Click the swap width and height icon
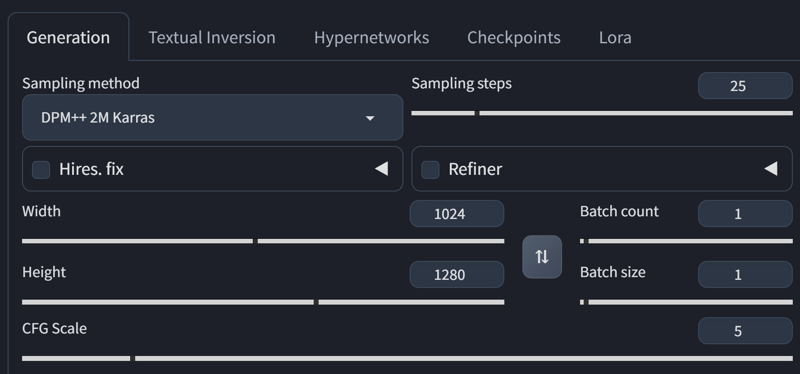800x374 pixels. point(542,257)
